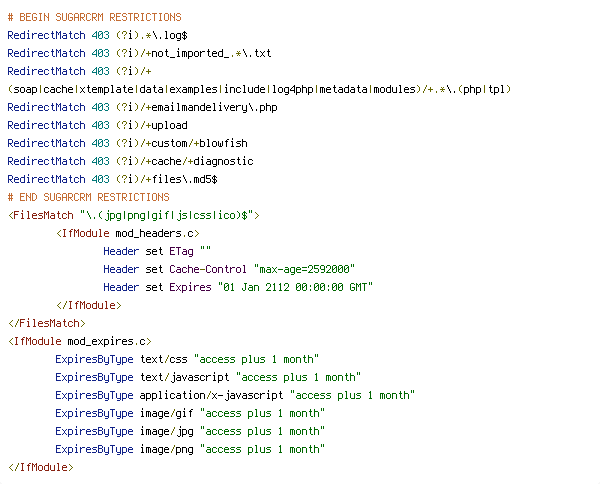Click the IfModule mod_headers.c opening tag

pos(128,233)
